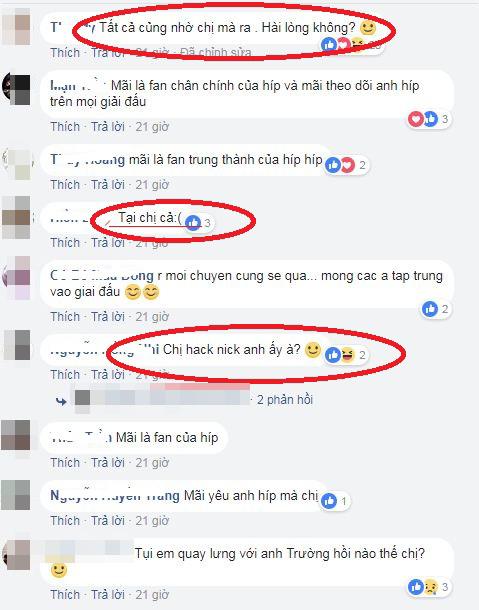The height and width of the screenshot is (610, 479).
Task: Toggle Thích under 'fan trung thành của híp híp'
Action: click(65, 184)
